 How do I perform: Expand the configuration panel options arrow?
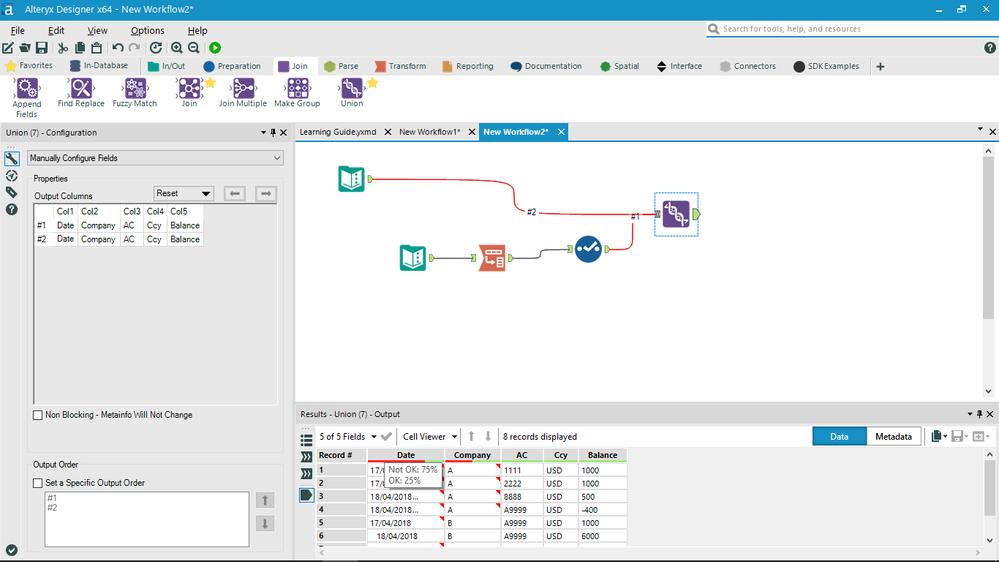[263, 133]
